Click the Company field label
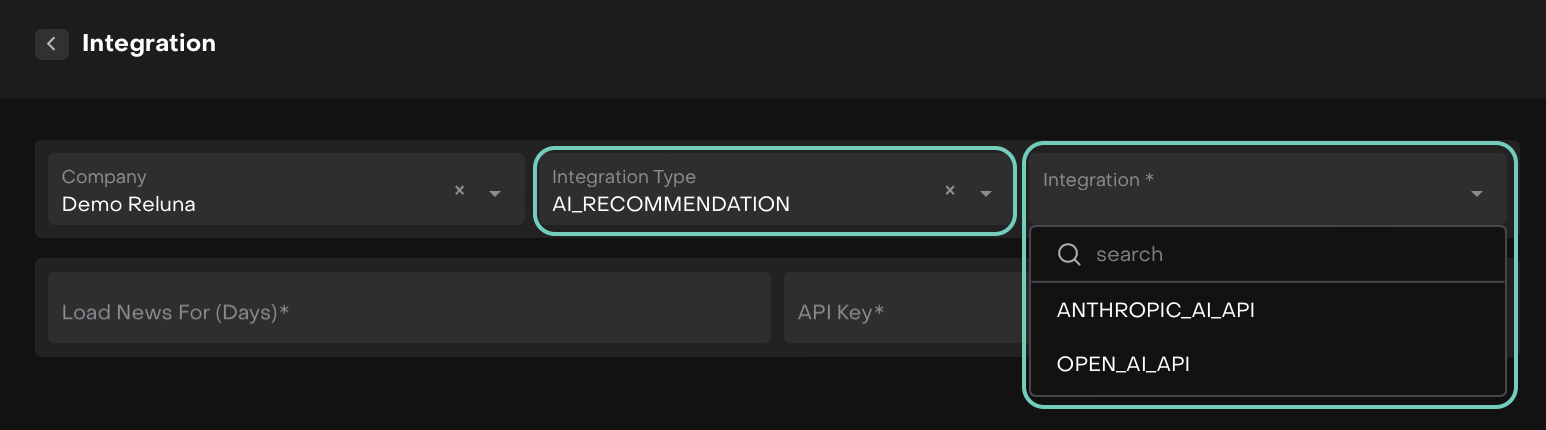The image size is (1546, 430). (x=104, y=177)
